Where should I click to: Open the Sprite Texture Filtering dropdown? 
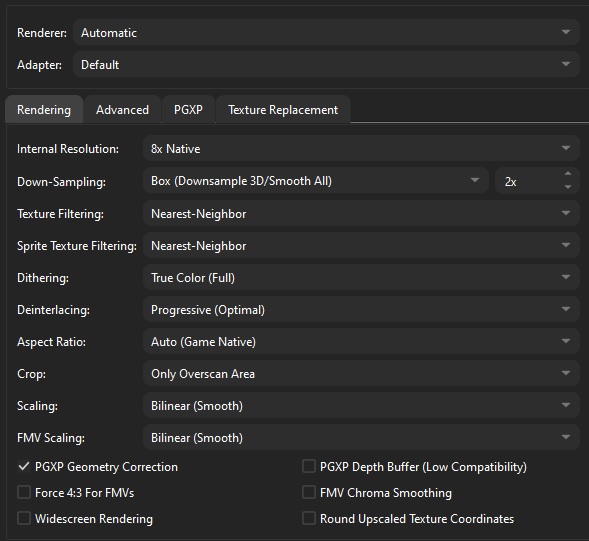[361, 245]
